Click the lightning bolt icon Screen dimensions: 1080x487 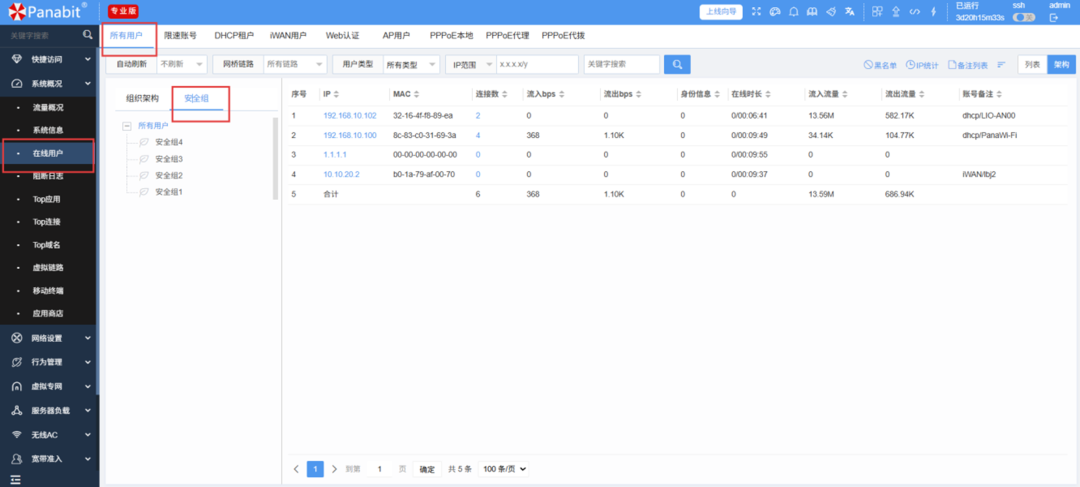934,12
